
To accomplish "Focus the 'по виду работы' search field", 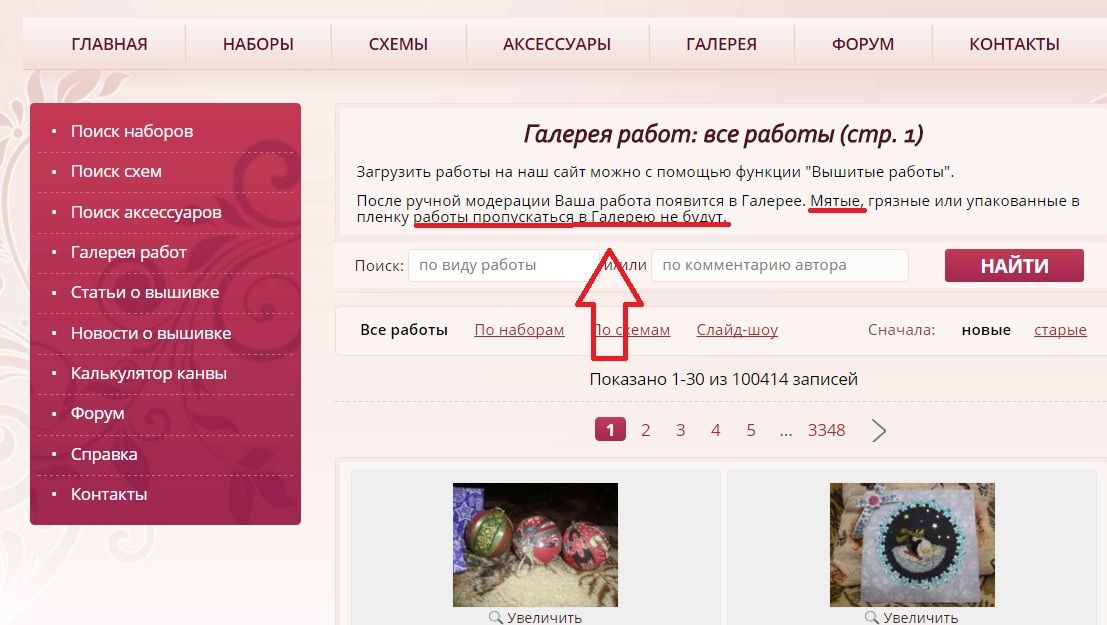I will 503,266.
